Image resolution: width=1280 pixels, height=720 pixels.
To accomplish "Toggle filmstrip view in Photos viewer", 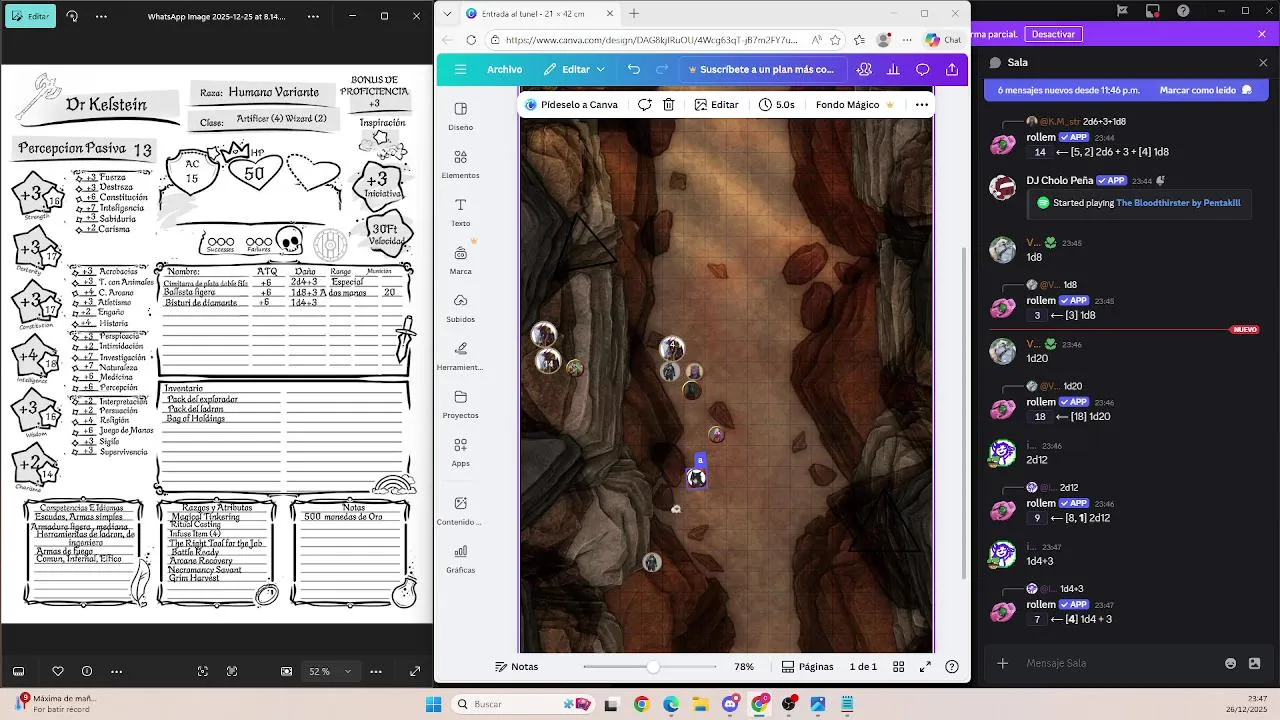I will [18, 671].
